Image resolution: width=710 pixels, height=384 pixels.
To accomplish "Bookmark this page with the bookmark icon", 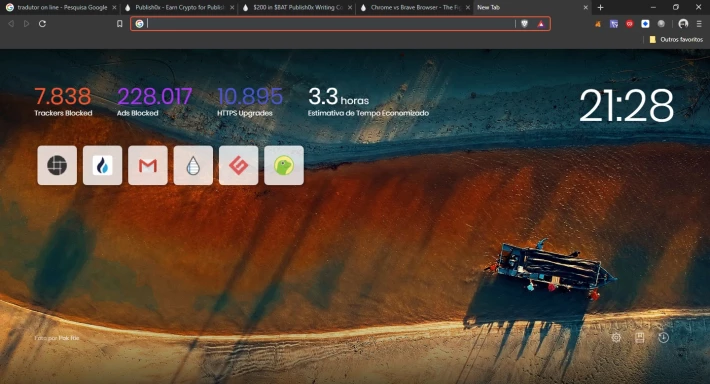I will [120, 24].
